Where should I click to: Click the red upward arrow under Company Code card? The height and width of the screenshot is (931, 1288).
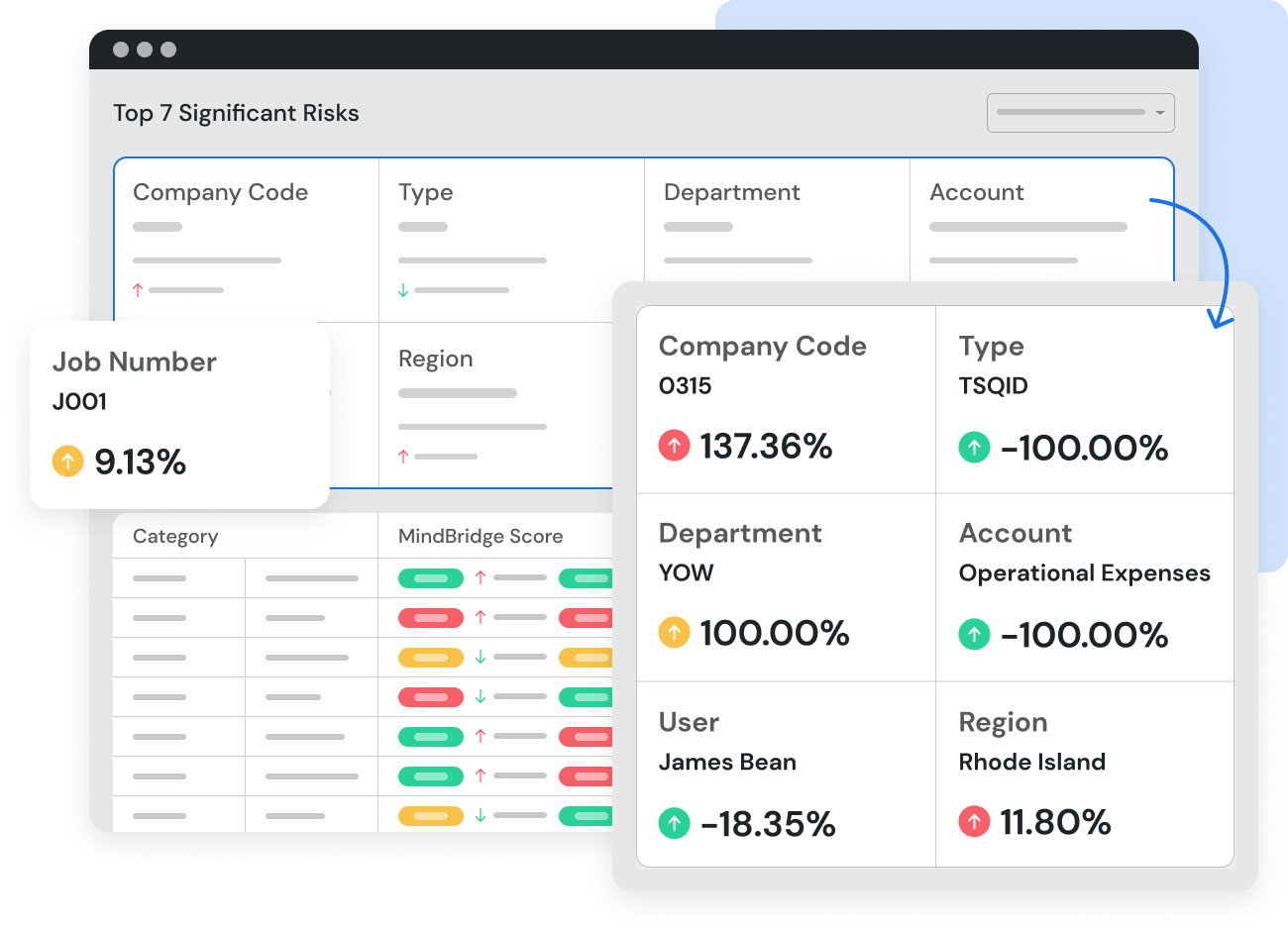[136, 289]
